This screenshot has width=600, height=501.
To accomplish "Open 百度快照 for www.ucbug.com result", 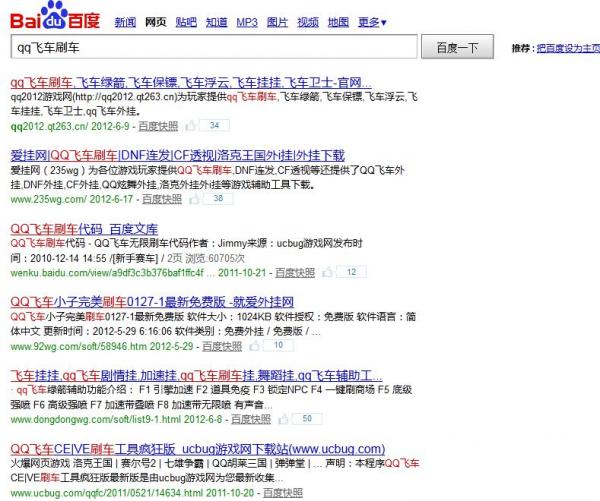I will [283, 493].
